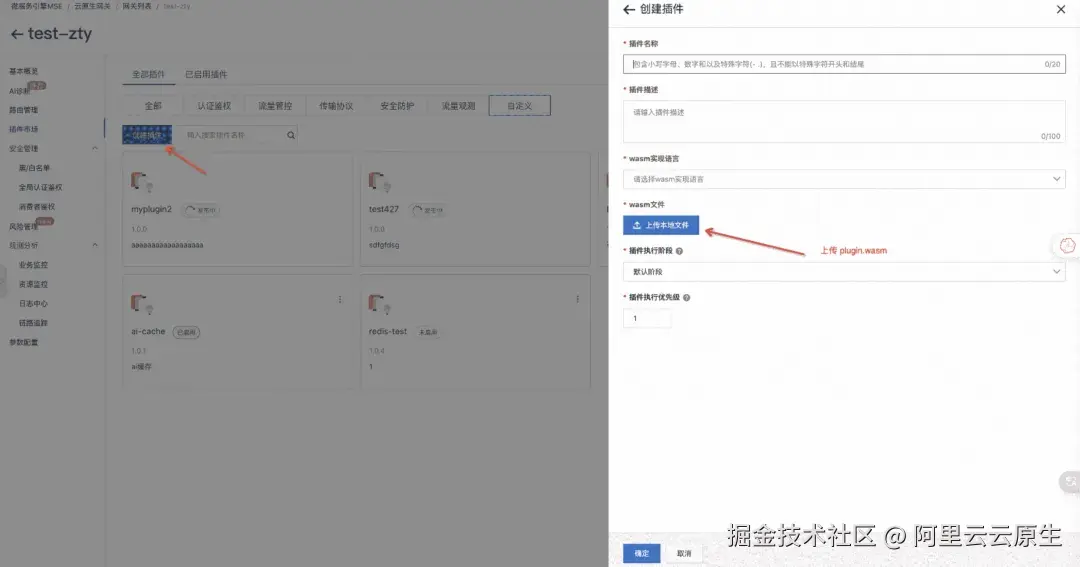Click the 云原生网关 breadcrumb
Image resolution: width=1080 pixels, height=567 pixels.
(92, 6)
